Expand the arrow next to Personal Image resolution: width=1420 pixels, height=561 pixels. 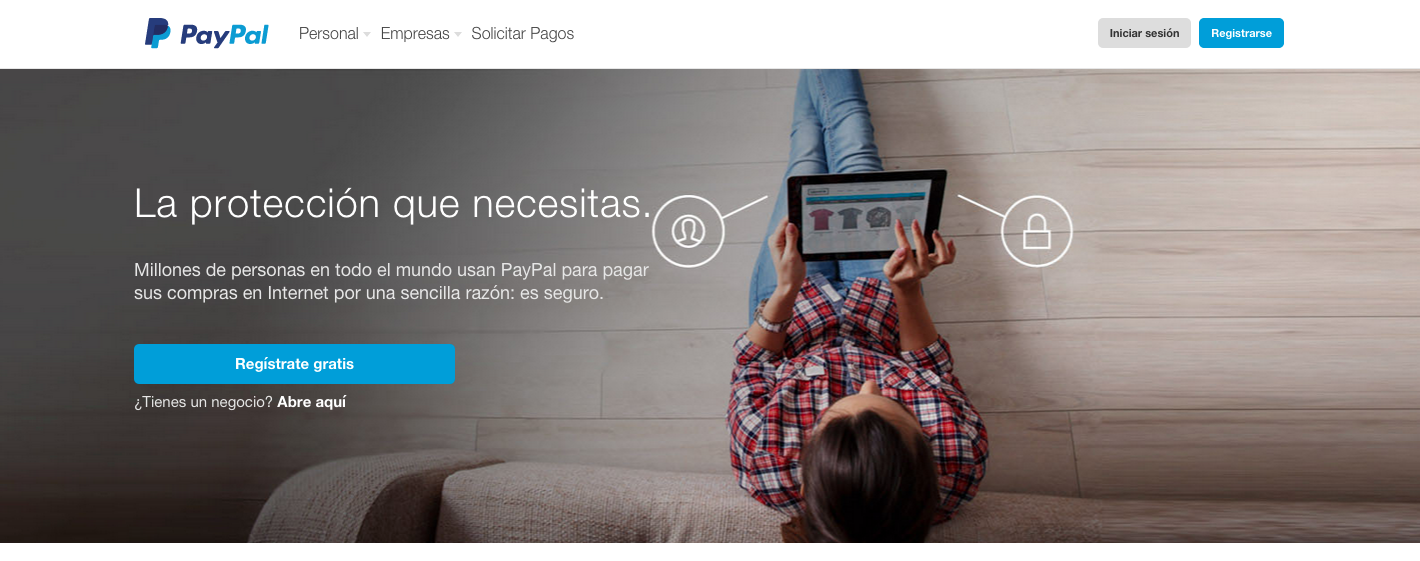point(367,34)
